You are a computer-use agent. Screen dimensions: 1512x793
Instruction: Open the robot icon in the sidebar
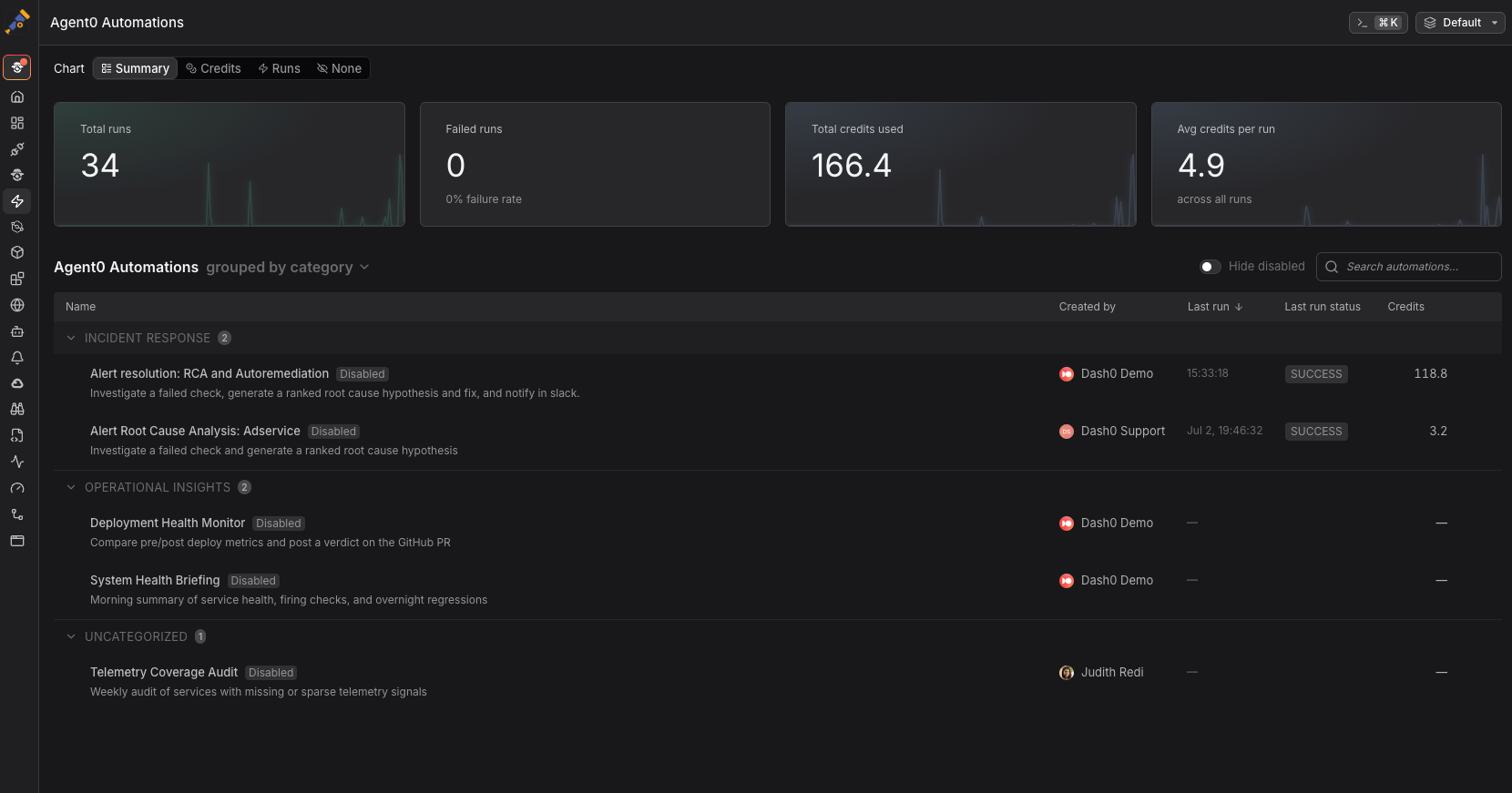coord(17,331)
